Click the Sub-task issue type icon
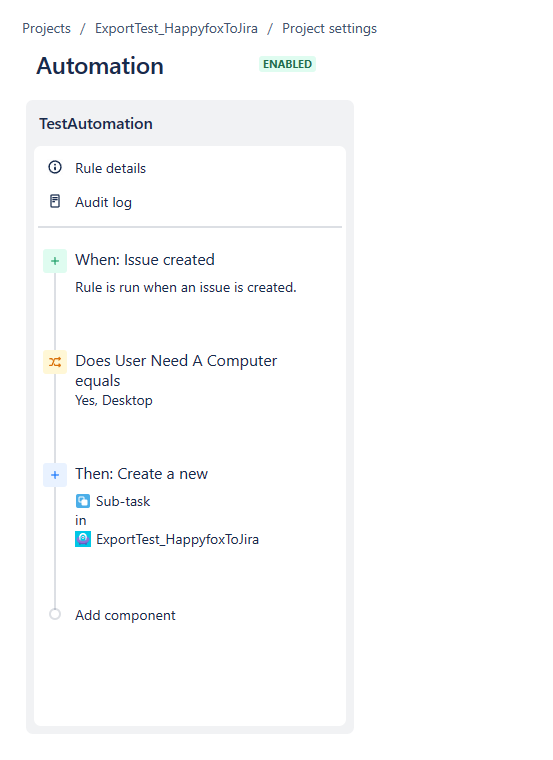553x760 pixels. [x=83, y=501]
